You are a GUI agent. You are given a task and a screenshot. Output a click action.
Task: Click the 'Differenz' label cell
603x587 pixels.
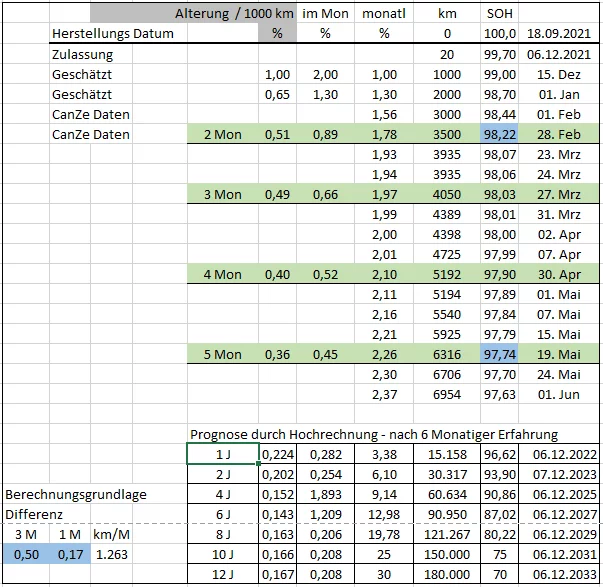coord(36,515)
